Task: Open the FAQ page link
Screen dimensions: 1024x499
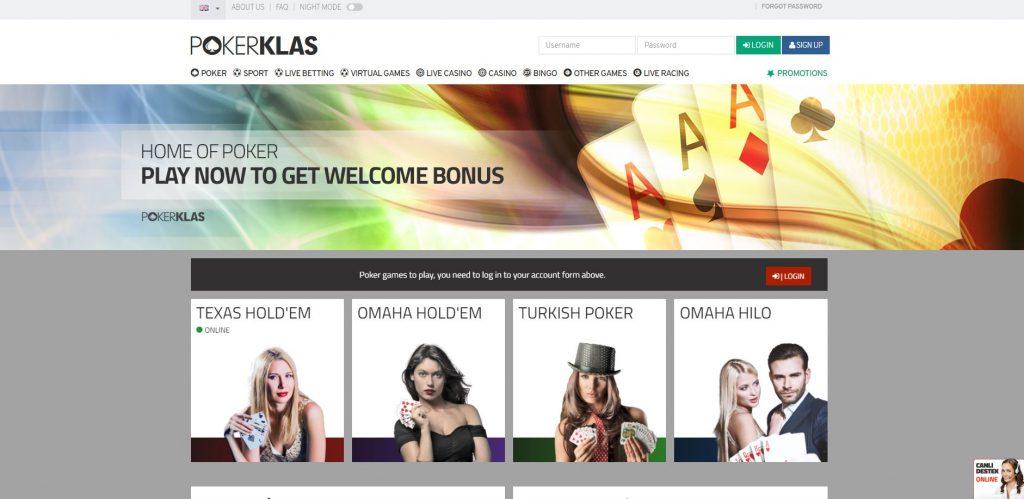Action: coord(281,7)
